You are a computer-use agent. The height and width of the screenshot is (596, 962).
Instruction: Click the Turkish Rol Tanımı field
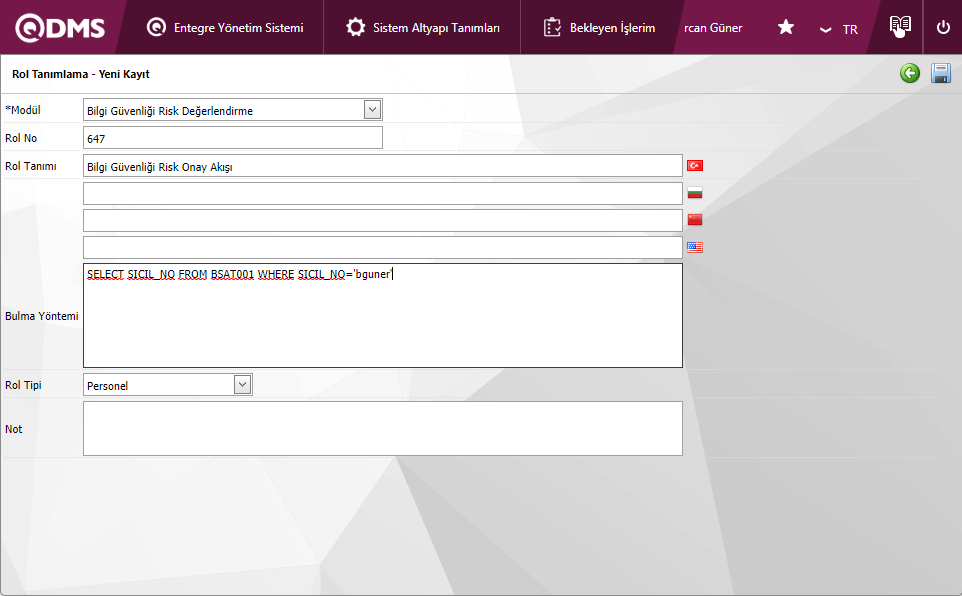coord(383,166)
